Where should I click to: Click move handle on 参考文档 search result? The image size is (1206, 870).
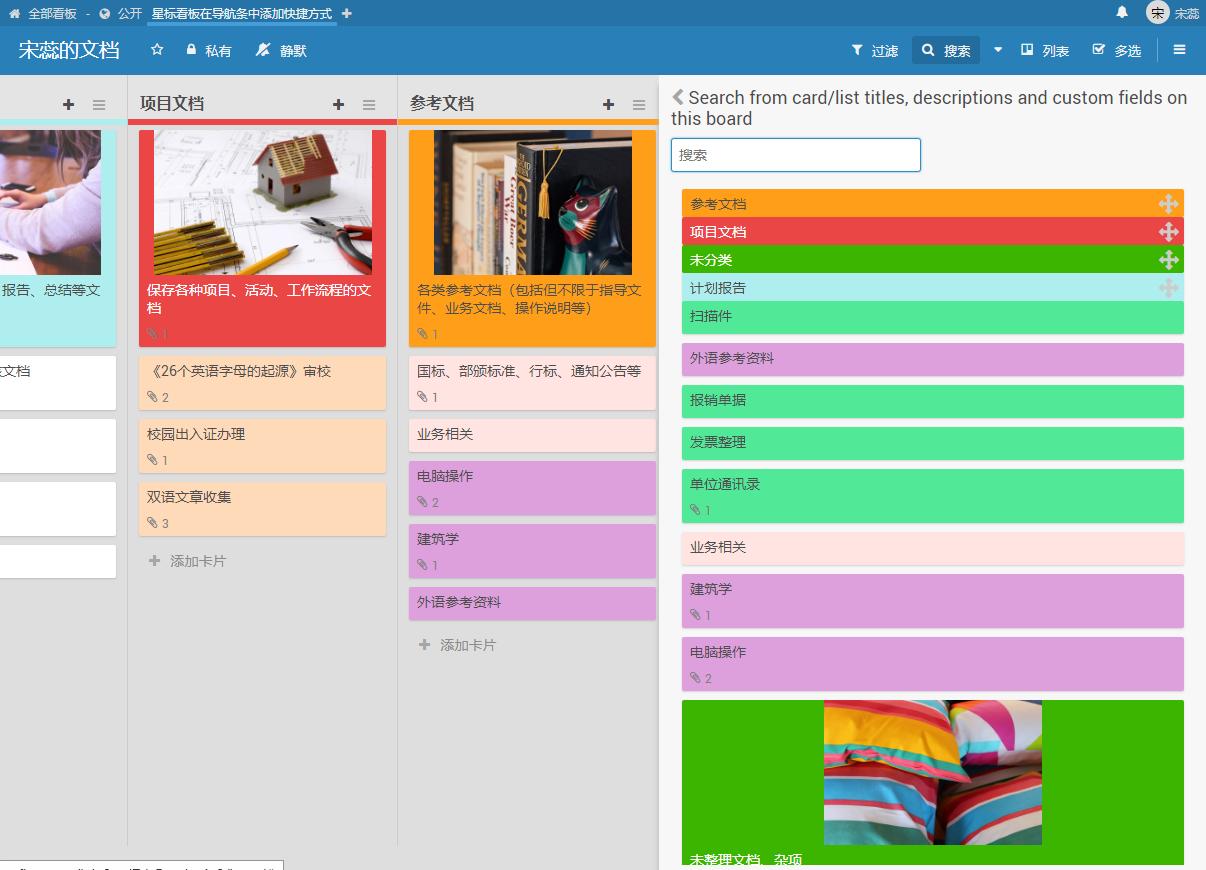[x=1167, y=204]
